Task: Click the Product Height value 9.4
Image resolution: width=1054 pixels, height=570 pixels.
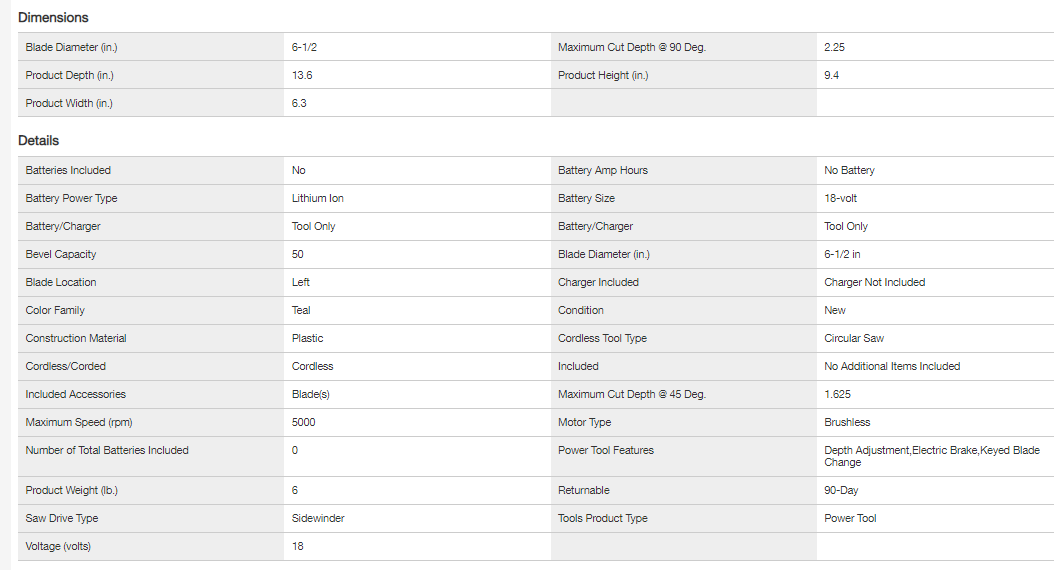Action: point(832,75)
